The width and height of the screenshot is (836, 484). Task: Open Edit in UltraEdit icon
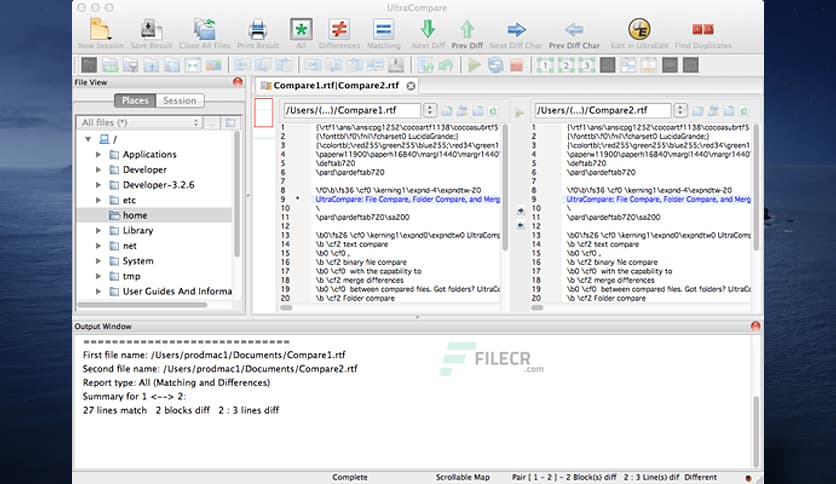click(x=639, y=28)
